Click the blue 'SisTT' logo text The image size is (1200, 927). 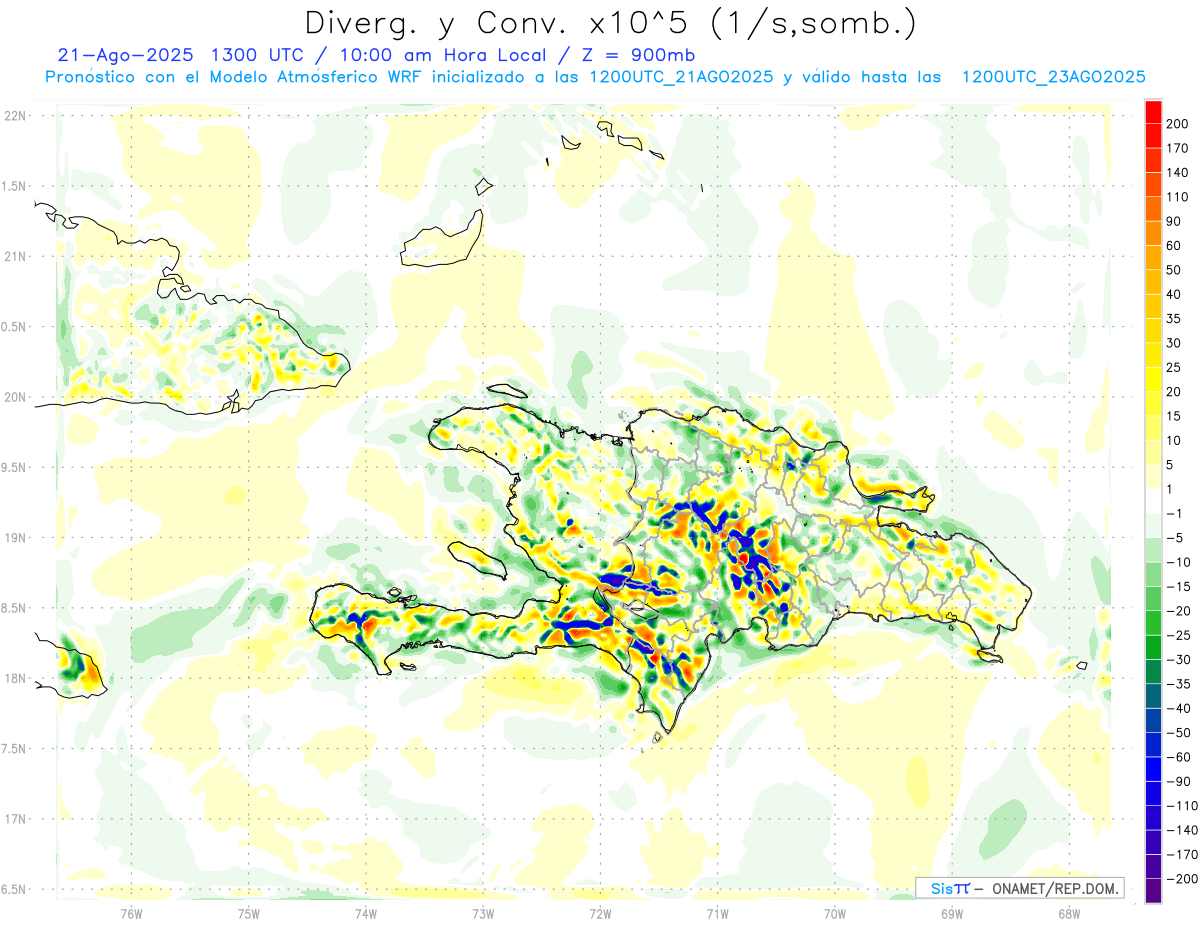pos(949,889)
